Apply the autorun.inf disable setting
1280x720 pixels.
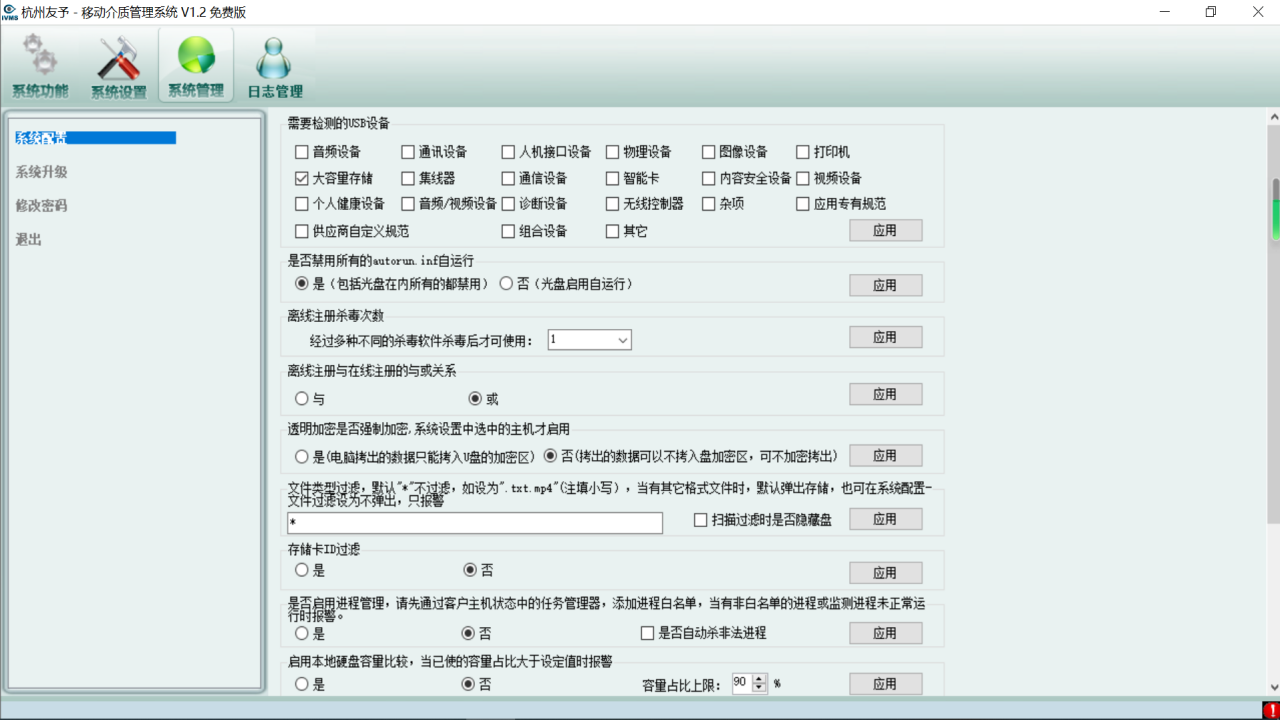tap(885, 284)
